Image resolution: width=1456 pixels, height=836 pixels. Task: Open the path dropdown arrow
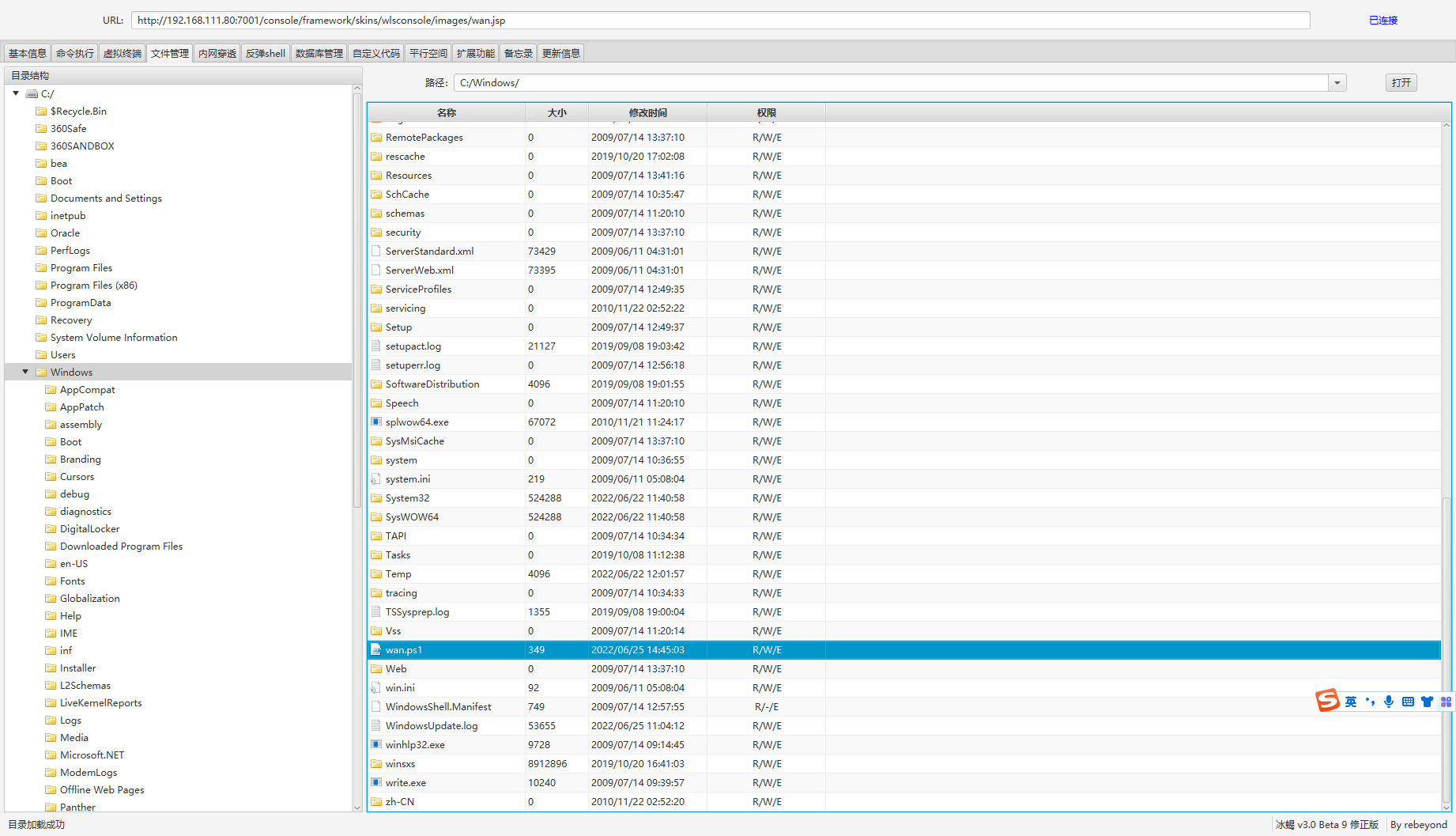click(1337, 82)
